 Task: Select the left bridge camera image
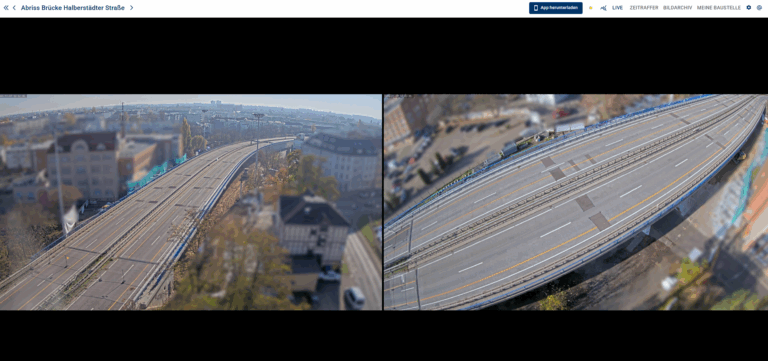[x=191, y=202]
